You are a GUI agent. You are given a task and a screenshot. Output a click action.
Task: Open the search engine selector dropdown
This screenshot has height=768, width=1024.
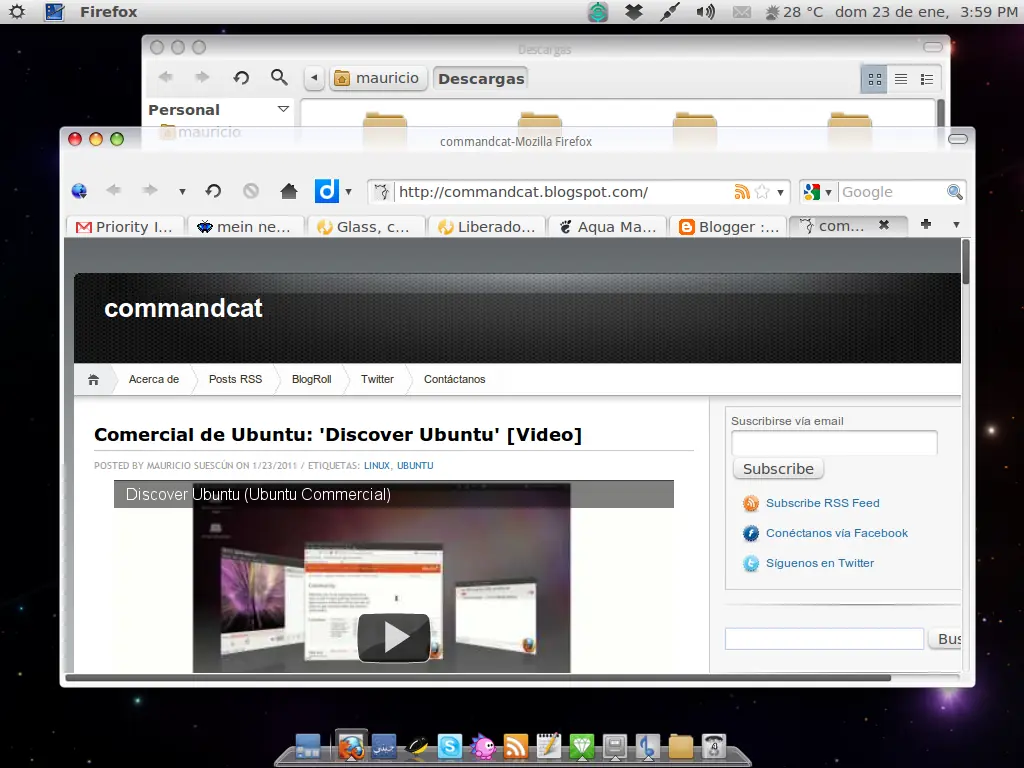pos(828,192)
